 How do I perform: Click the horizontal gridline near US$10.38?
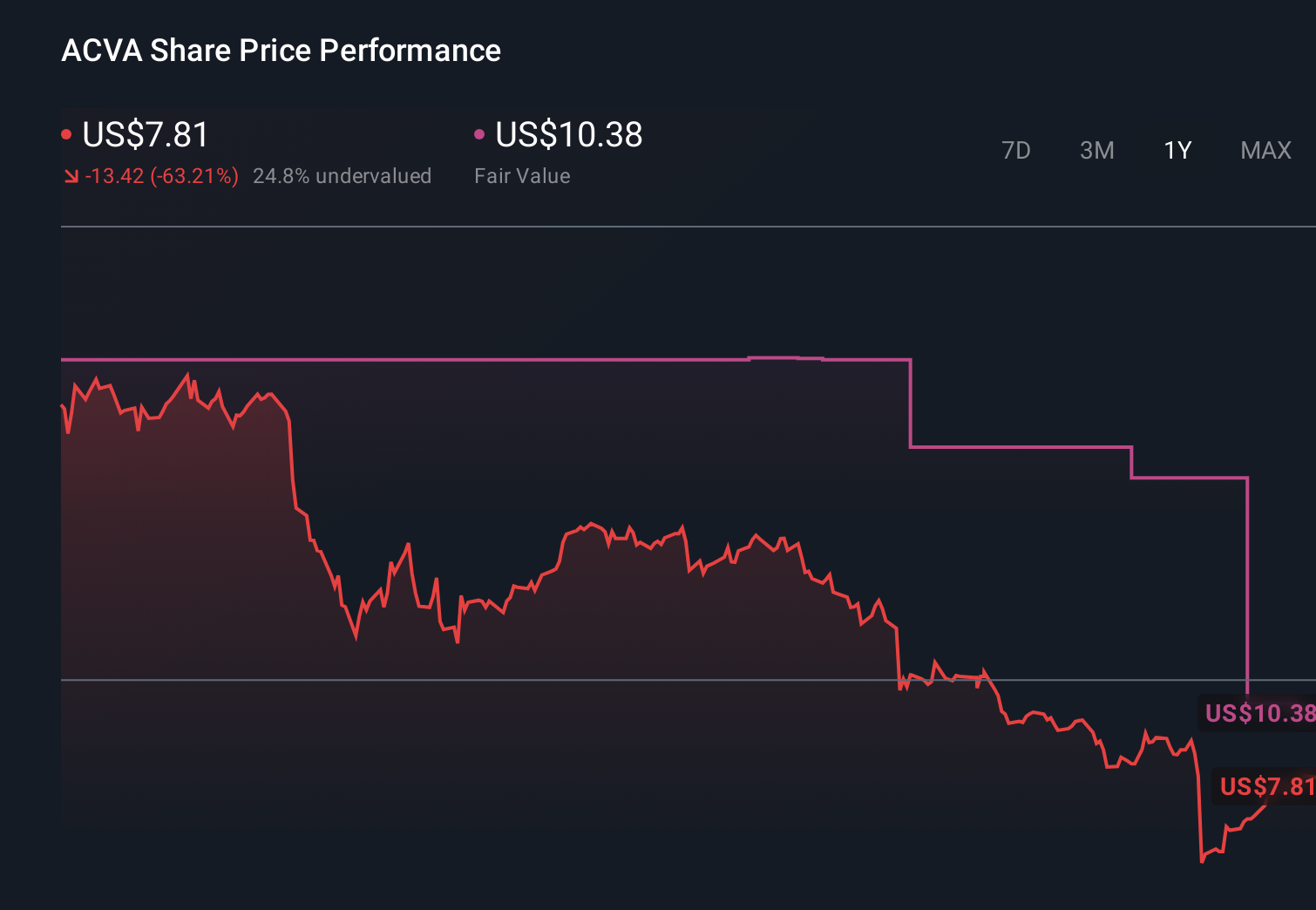click(x=610, y=679)
